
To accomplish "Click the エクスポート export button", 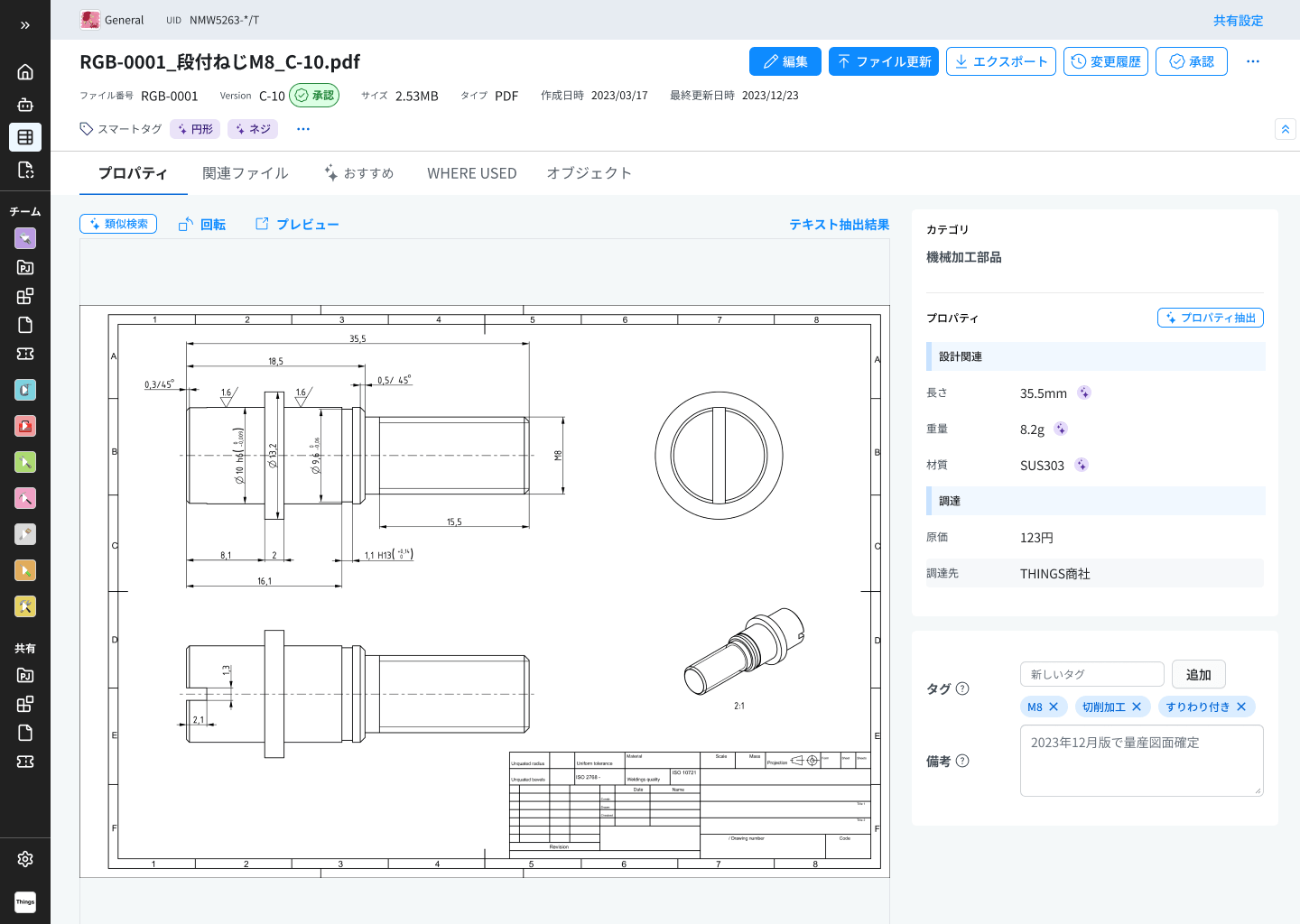I will (1001, 61).
